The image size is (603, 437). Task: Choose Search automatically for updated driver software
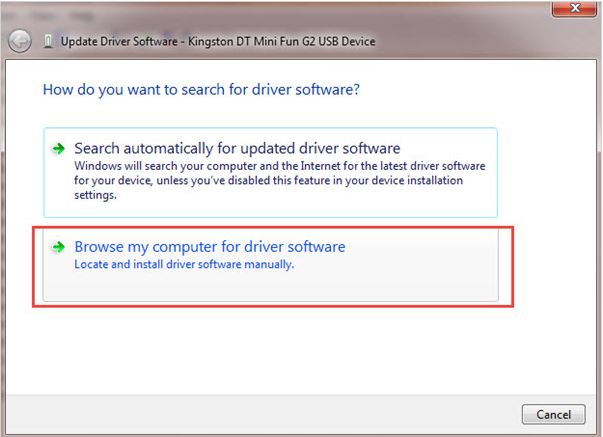pos(270,172)
